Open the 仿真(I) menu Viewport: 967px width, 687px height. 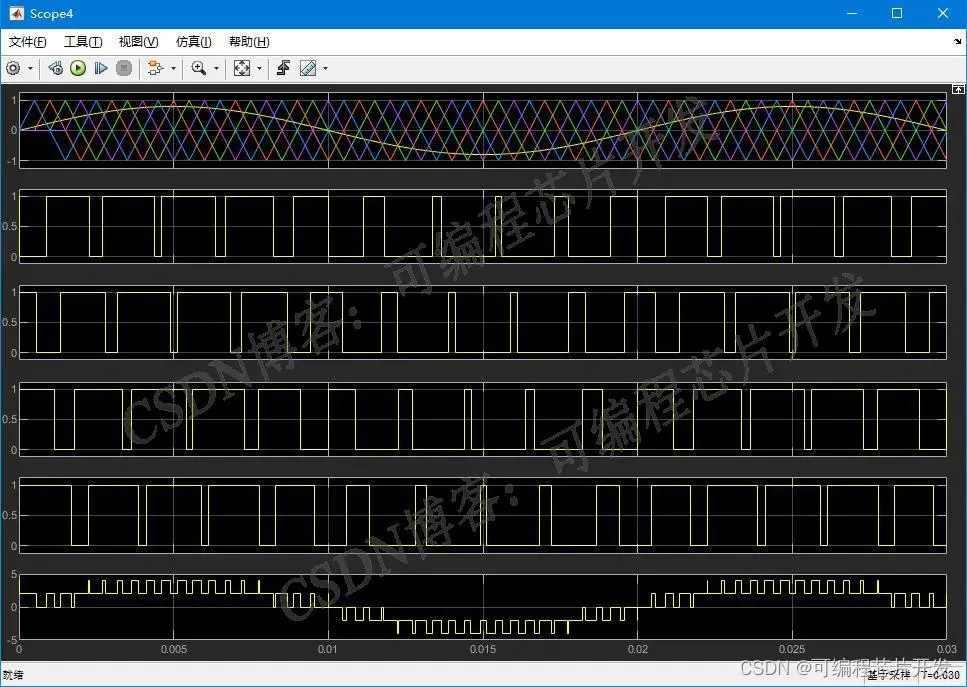coord(193,42)
